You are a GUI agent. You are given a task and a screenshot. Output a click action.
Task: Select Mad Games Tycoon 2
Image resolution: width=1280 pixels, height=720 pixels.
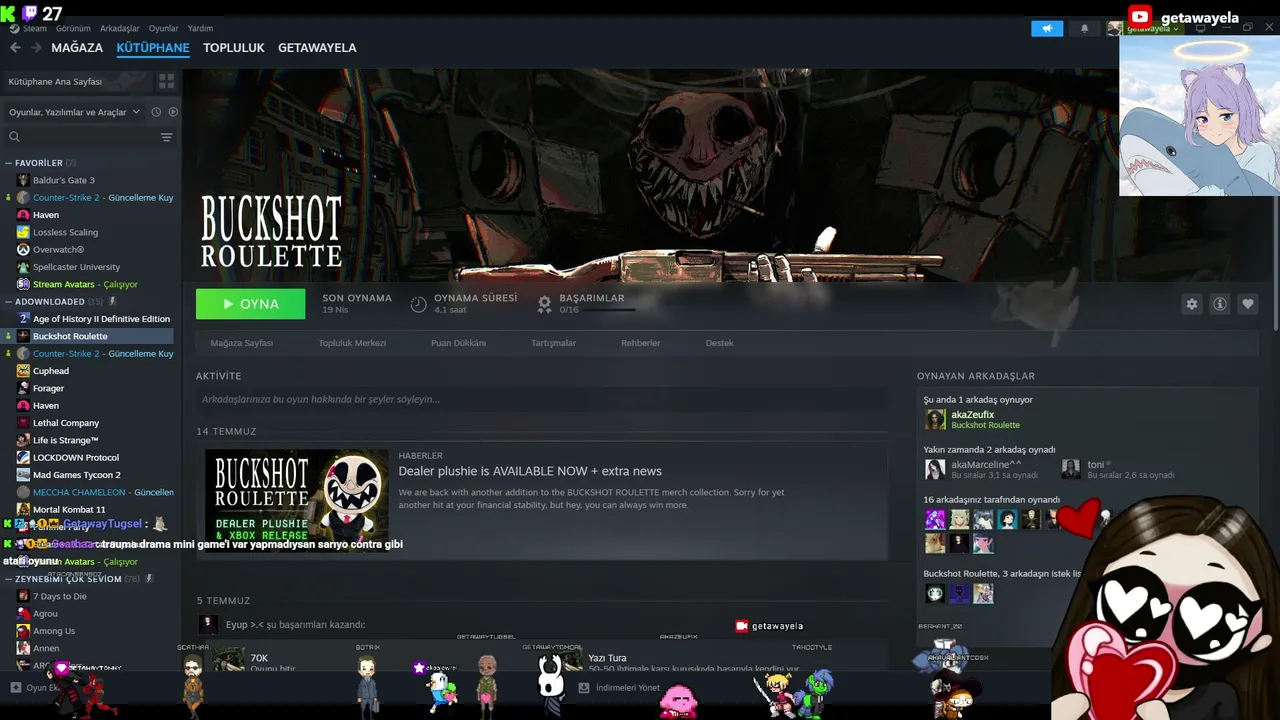76,475
